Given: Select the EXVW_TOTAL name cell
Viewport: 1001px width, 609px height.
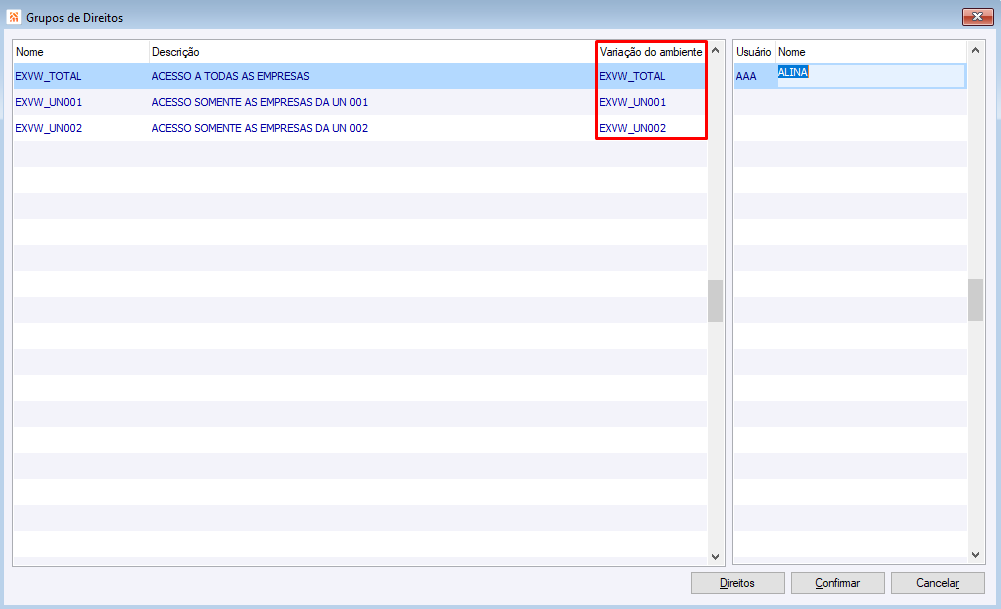Looking at the screenshot, I should pyautogui.click(x=49, y=76).
